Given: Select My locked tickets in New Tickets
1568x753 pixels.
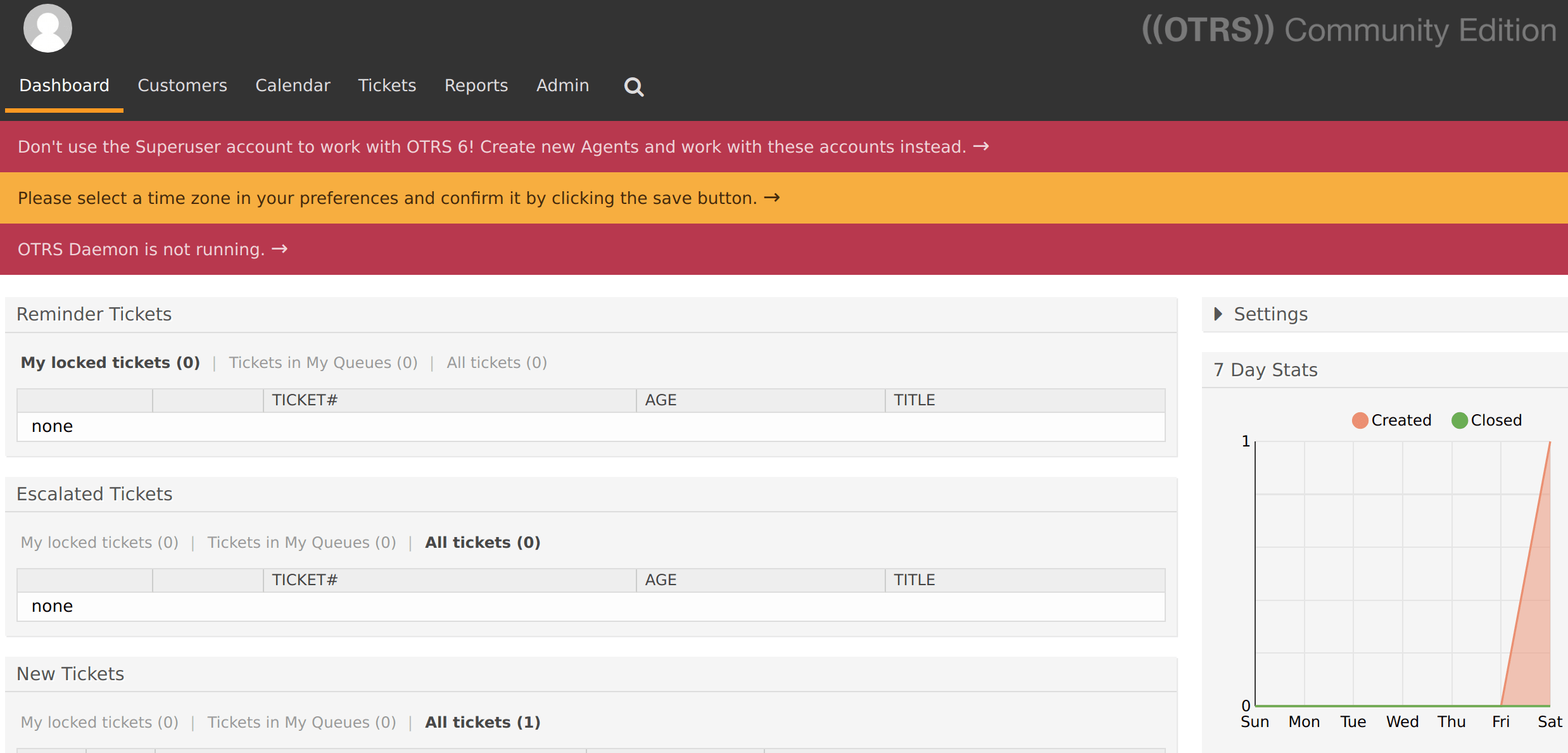Looking at the screenshot, I should click(x=99, y=723).
